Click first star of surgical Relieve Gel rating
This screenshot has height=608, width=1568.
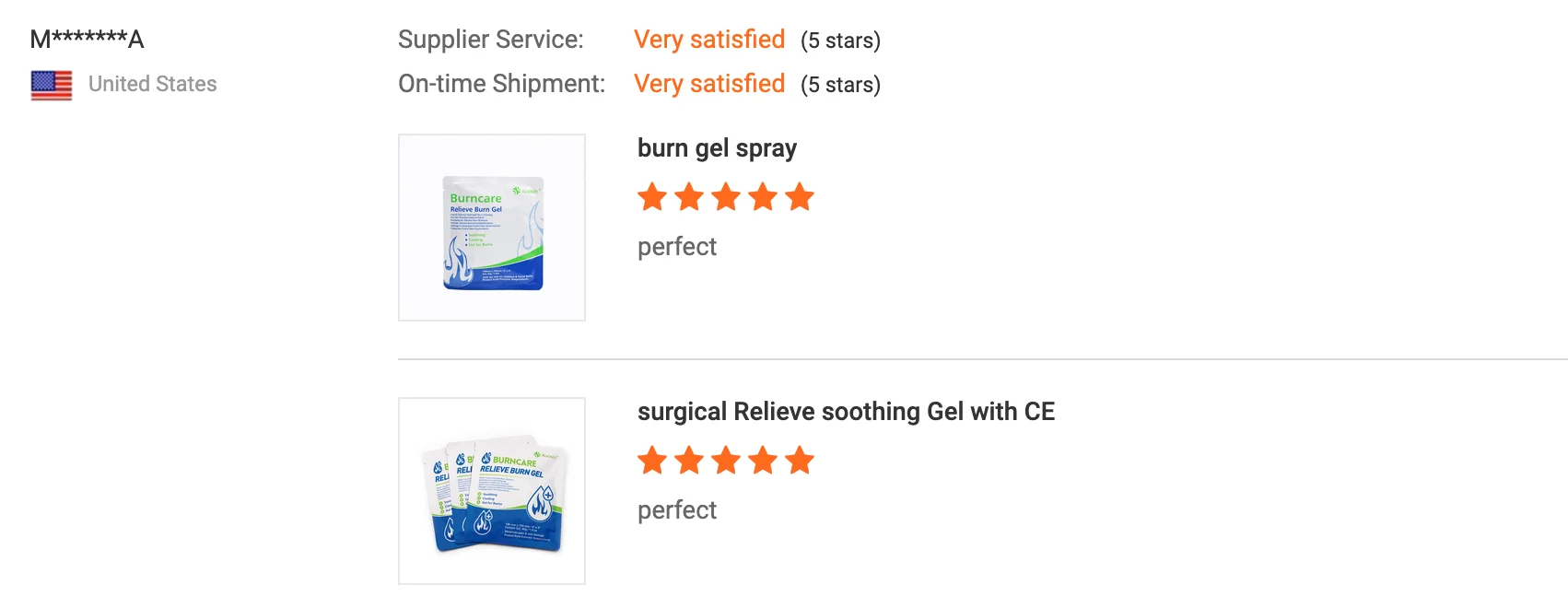tap(652, 460)
